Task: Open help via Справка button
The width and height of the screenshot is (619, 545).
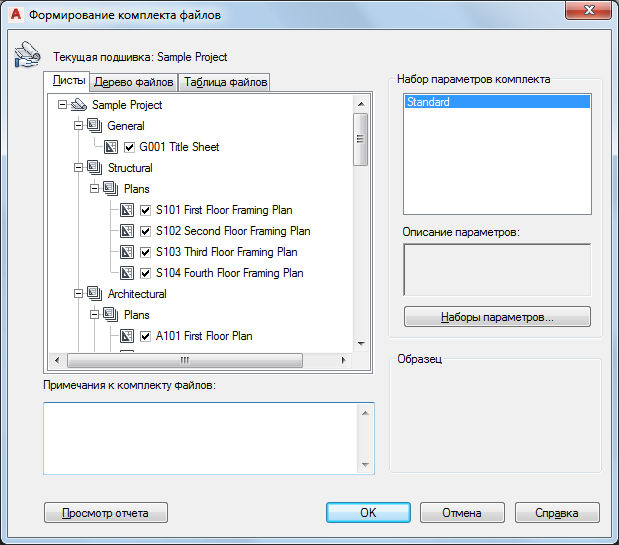Action: pos(557,513)
